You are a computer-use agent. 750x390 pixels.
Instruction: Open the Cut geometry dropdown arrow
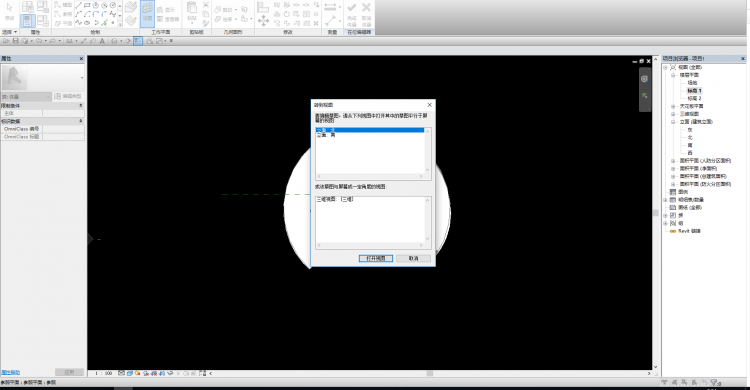pos(236,10)
